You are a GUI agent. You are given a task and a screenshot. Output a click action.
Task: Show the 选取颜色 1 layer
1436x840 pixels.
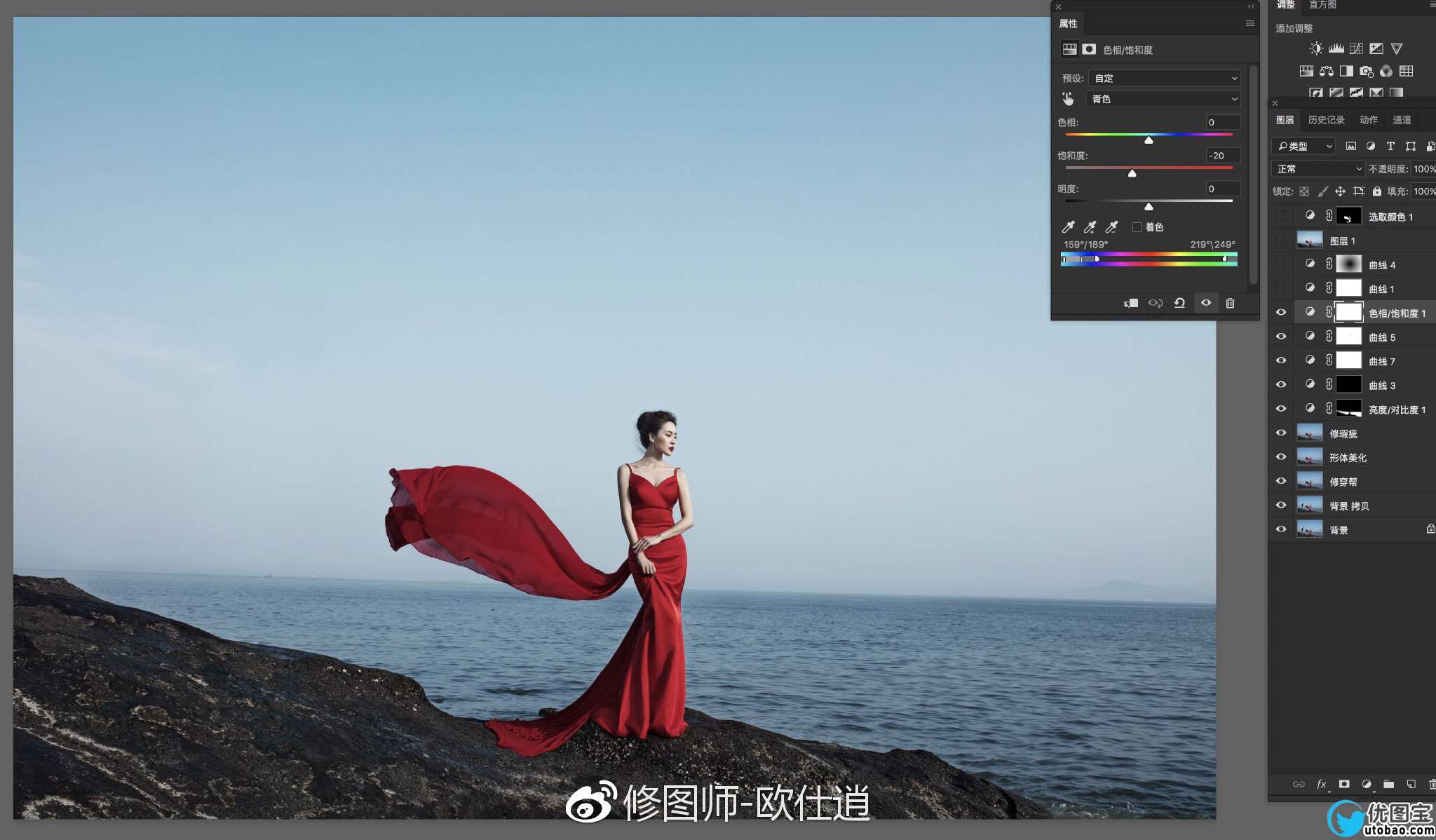pos(1281,216)
